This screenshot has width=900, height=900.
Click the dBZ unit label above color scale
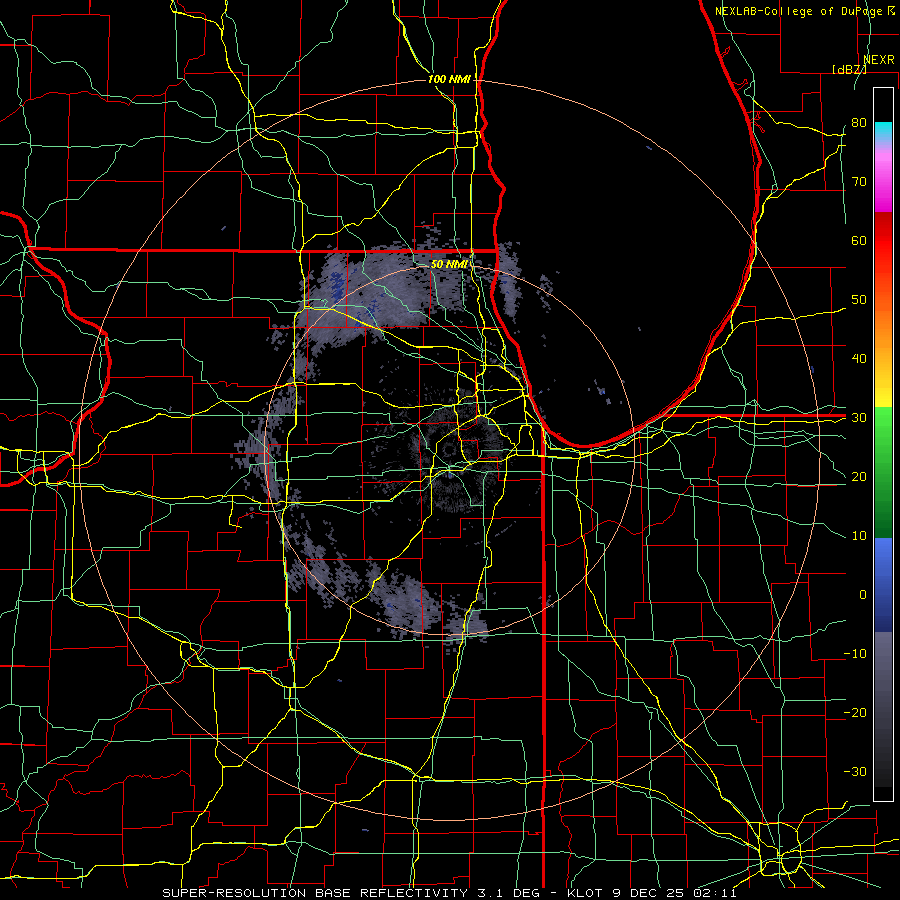point(849,69)
